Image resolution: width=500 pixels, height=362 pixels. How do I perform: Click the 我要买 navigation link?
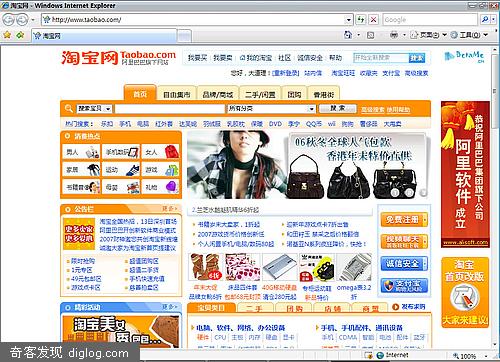[x=197, y=58]
